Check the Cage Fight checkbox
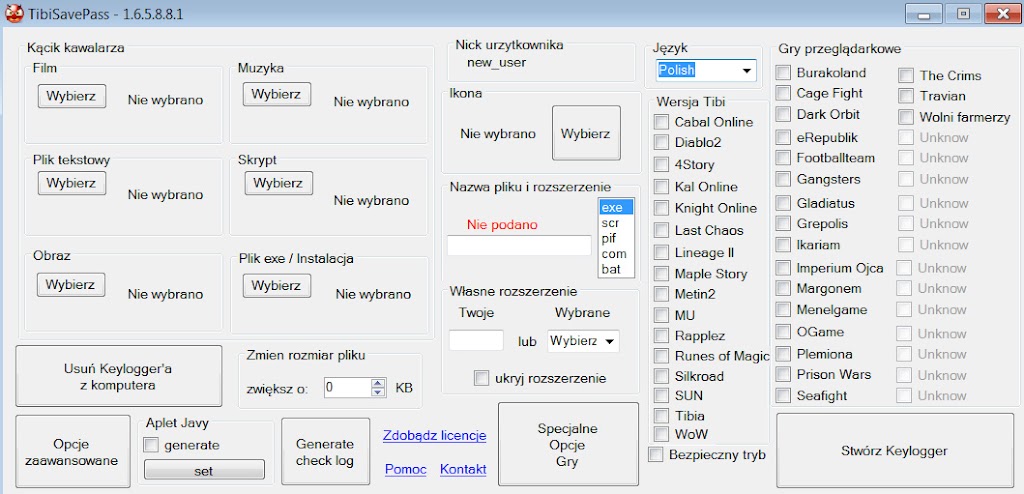Viewport: 1024px width, 494px height. (783, 93)
